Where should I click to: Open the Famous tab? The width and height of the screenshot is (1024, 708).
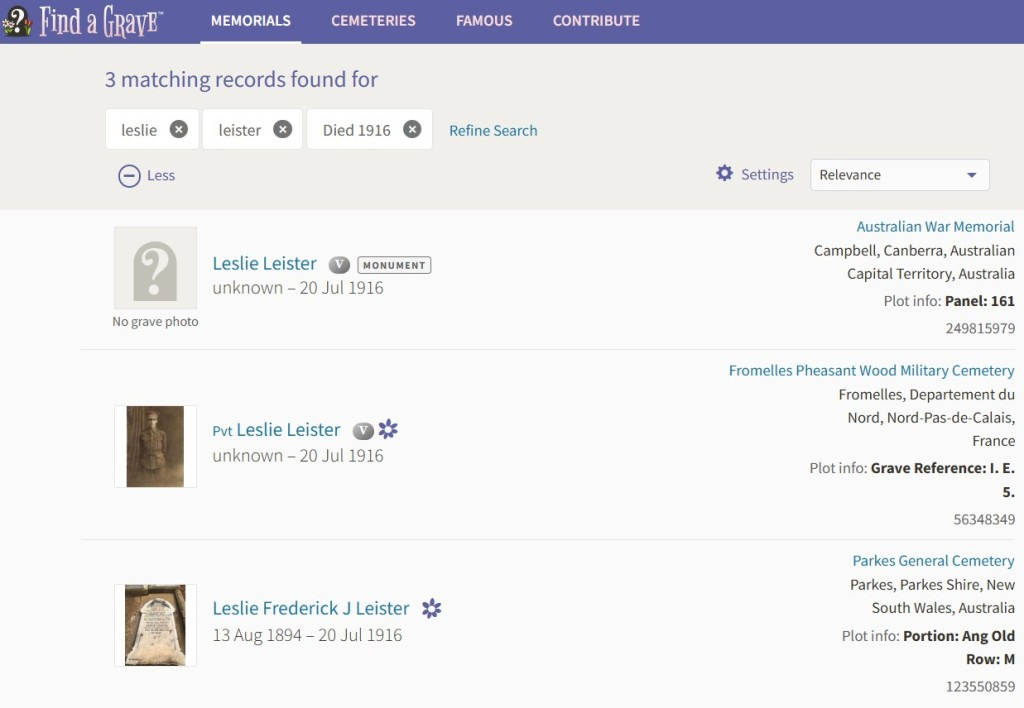coord(484,21)
